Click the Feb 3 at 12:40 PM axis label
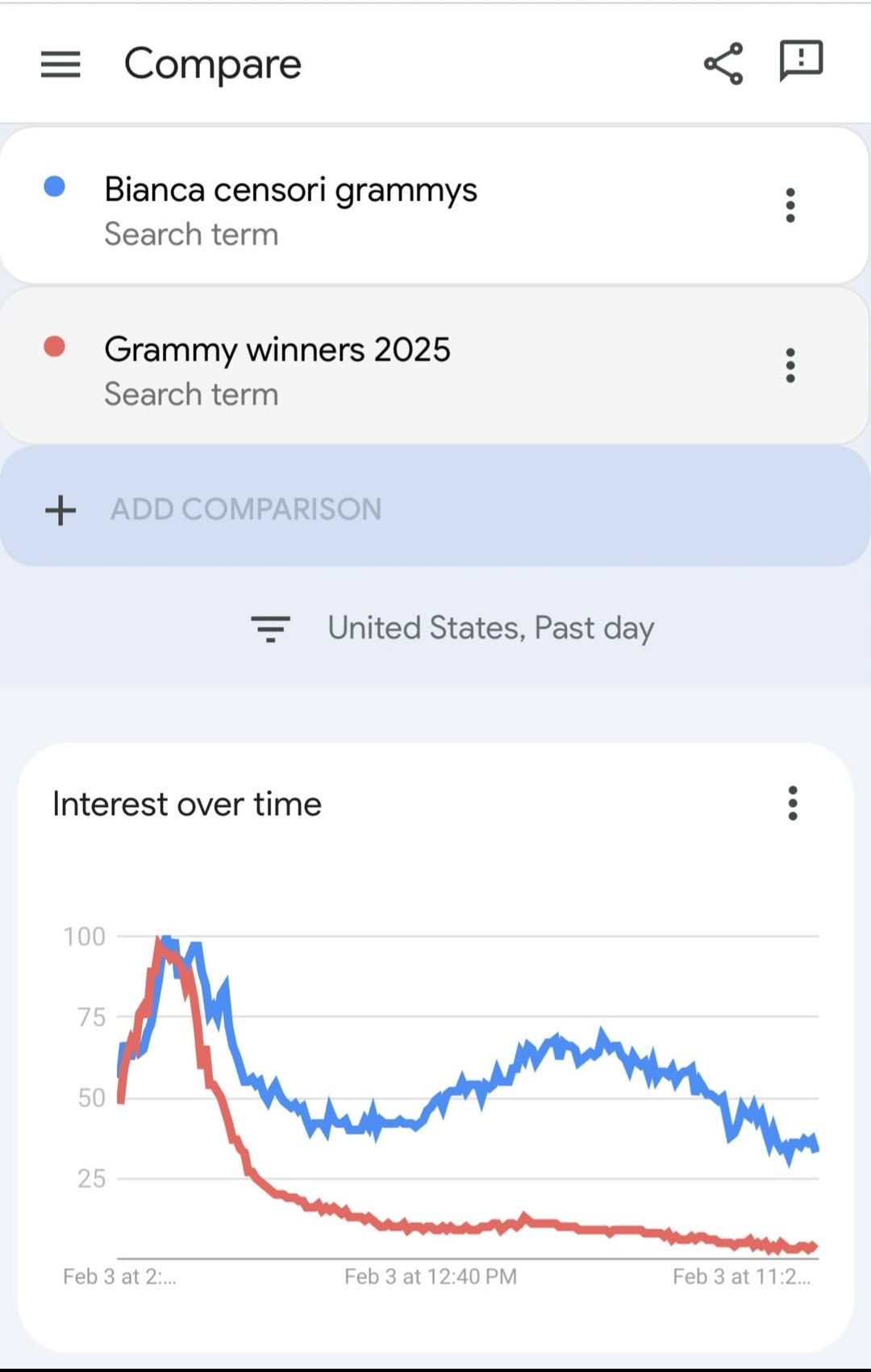Image resolution: width=871 pixels, height=1372 pixels. click(430, 1277)
